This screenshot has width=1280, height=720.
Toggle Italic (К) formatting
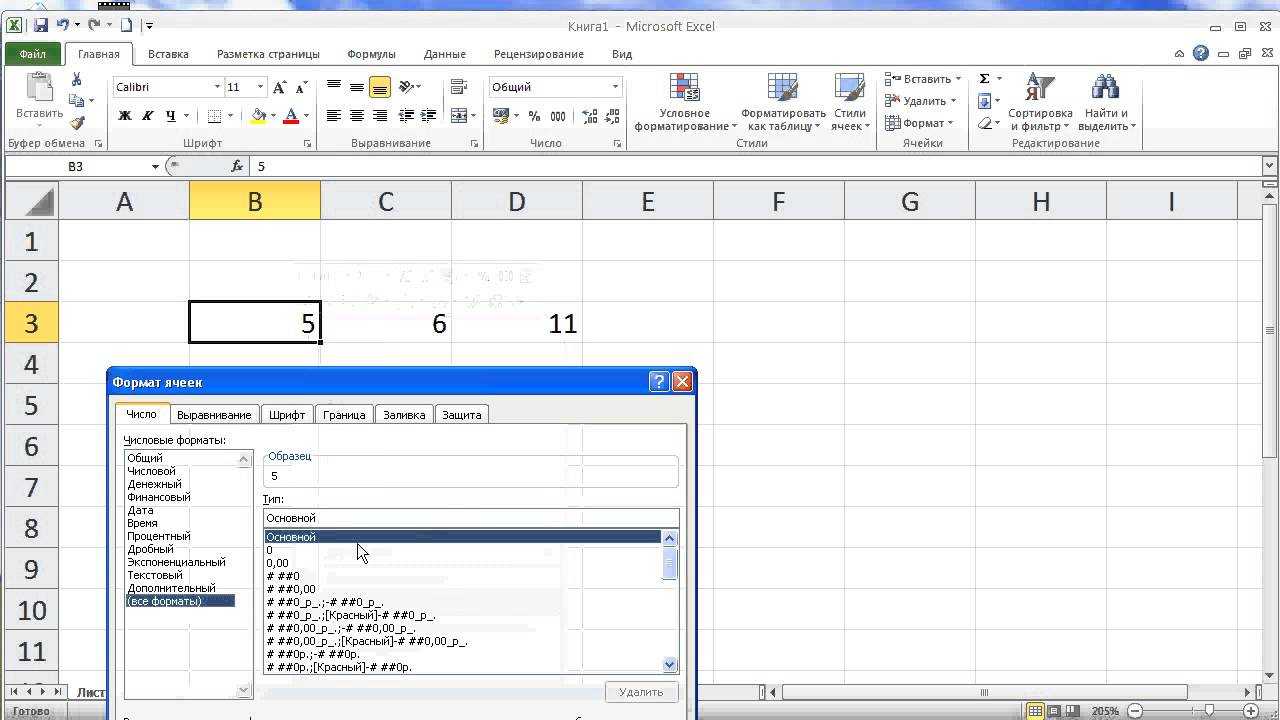pos(147,116)
